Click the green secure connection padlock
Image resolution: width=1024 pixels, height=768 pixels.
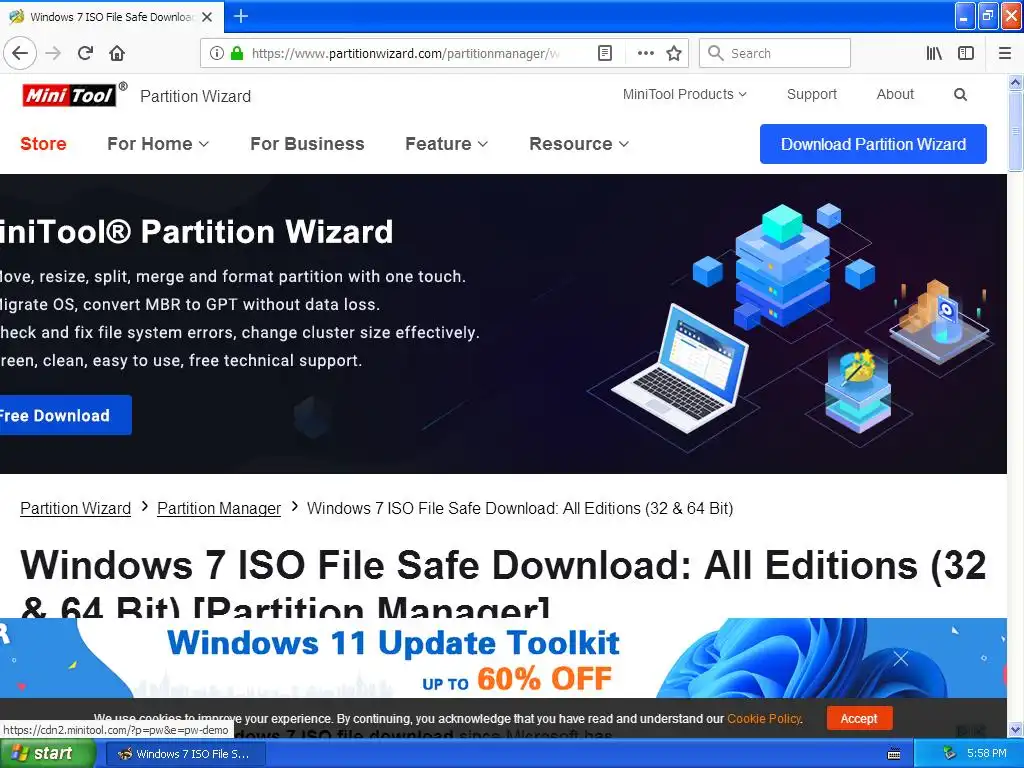pos(237,53)
